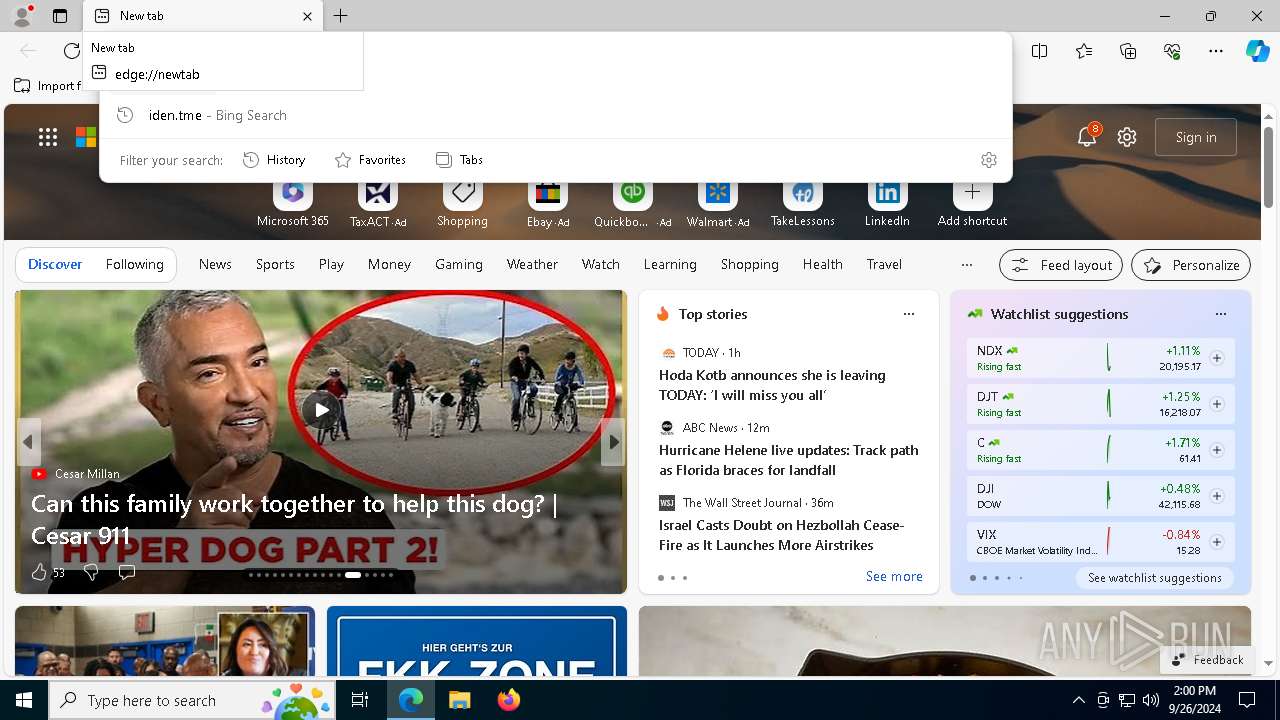Image resolution: width=1280 pixels, height=720 pixels.
Task: Add NDX to watchlist
Action: (x=1217, y=358)
